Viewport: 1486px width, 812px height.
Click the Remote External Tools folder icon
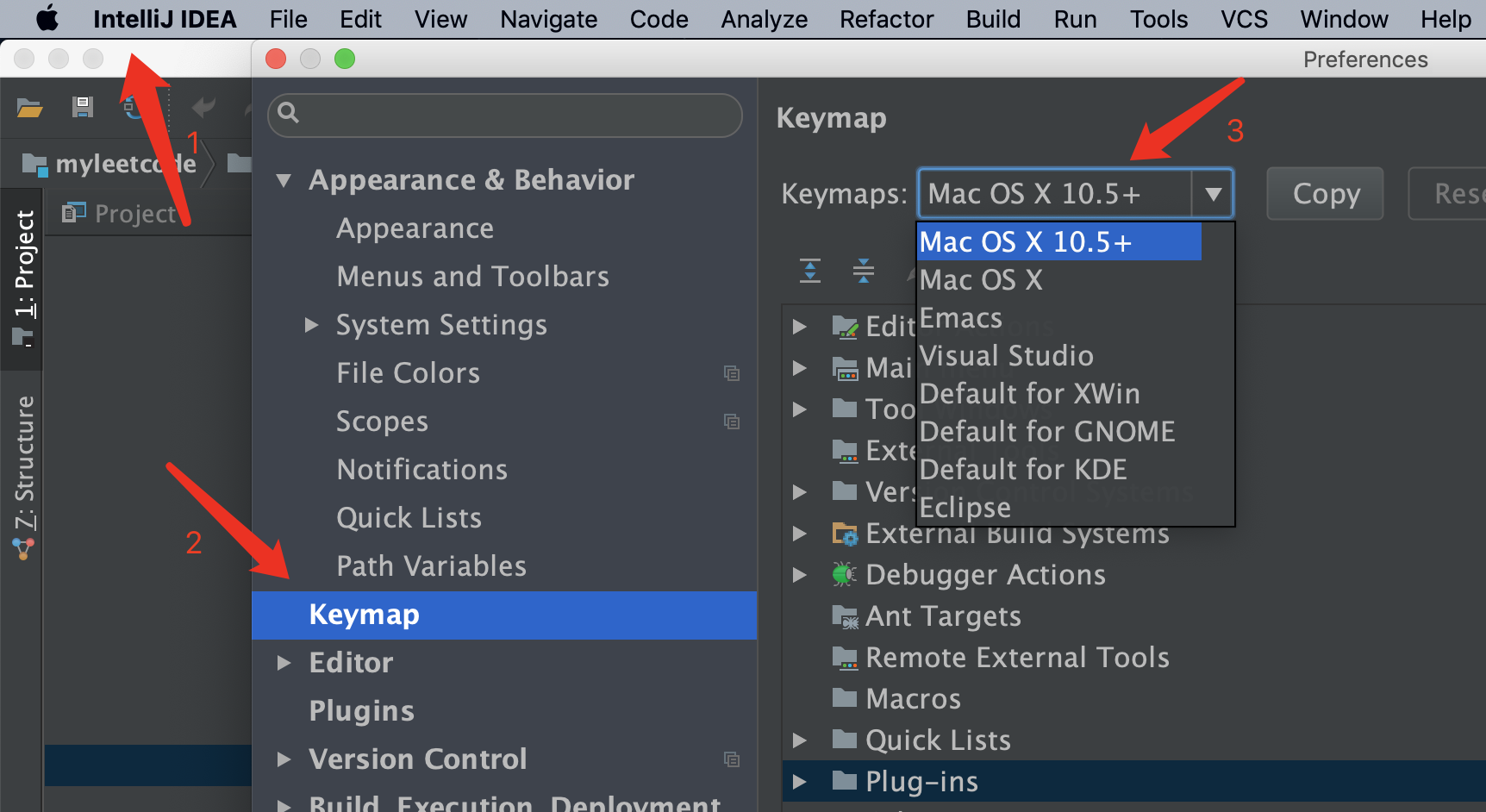click(845, 658)
